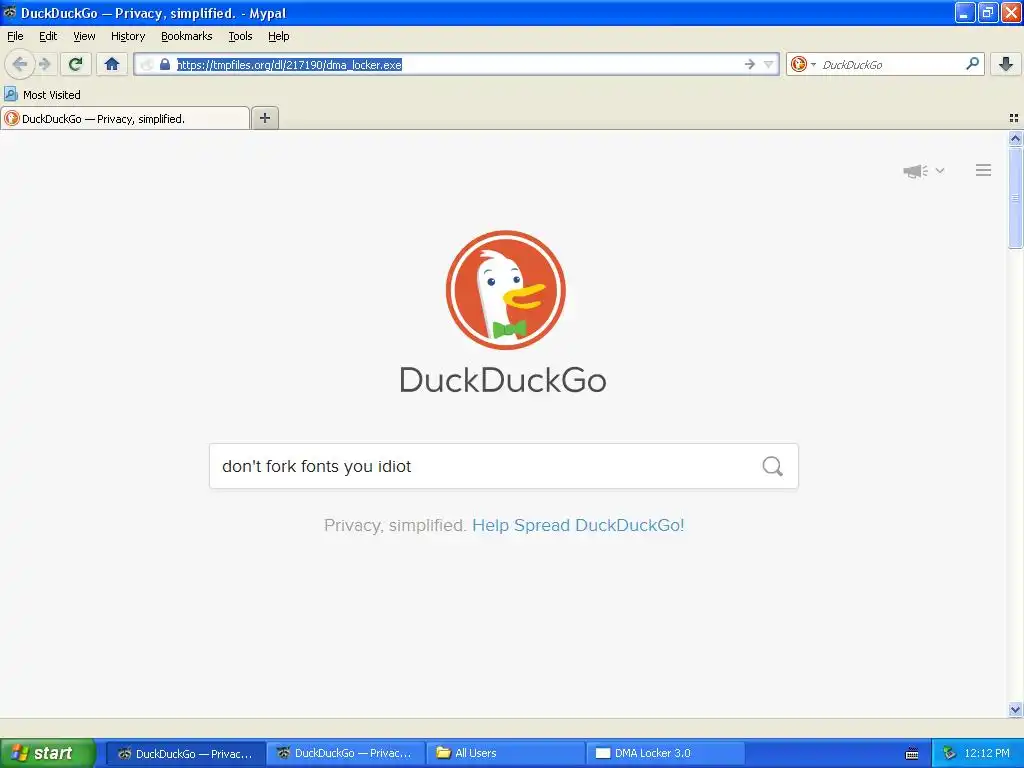Go back with the Back arrow button
This screenshot has height=768, width=1024.
pyautogui.click(x=20, y=64)
